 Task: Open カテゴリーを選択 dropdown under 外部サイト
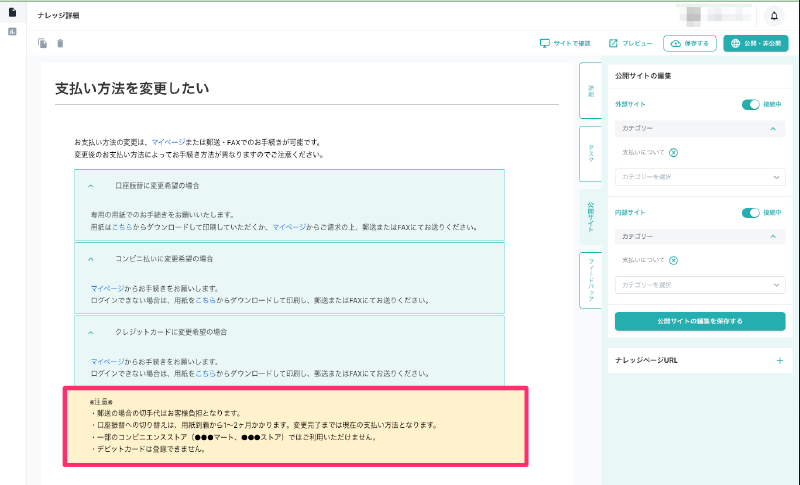pyautogui.click(x=699, y=177)
